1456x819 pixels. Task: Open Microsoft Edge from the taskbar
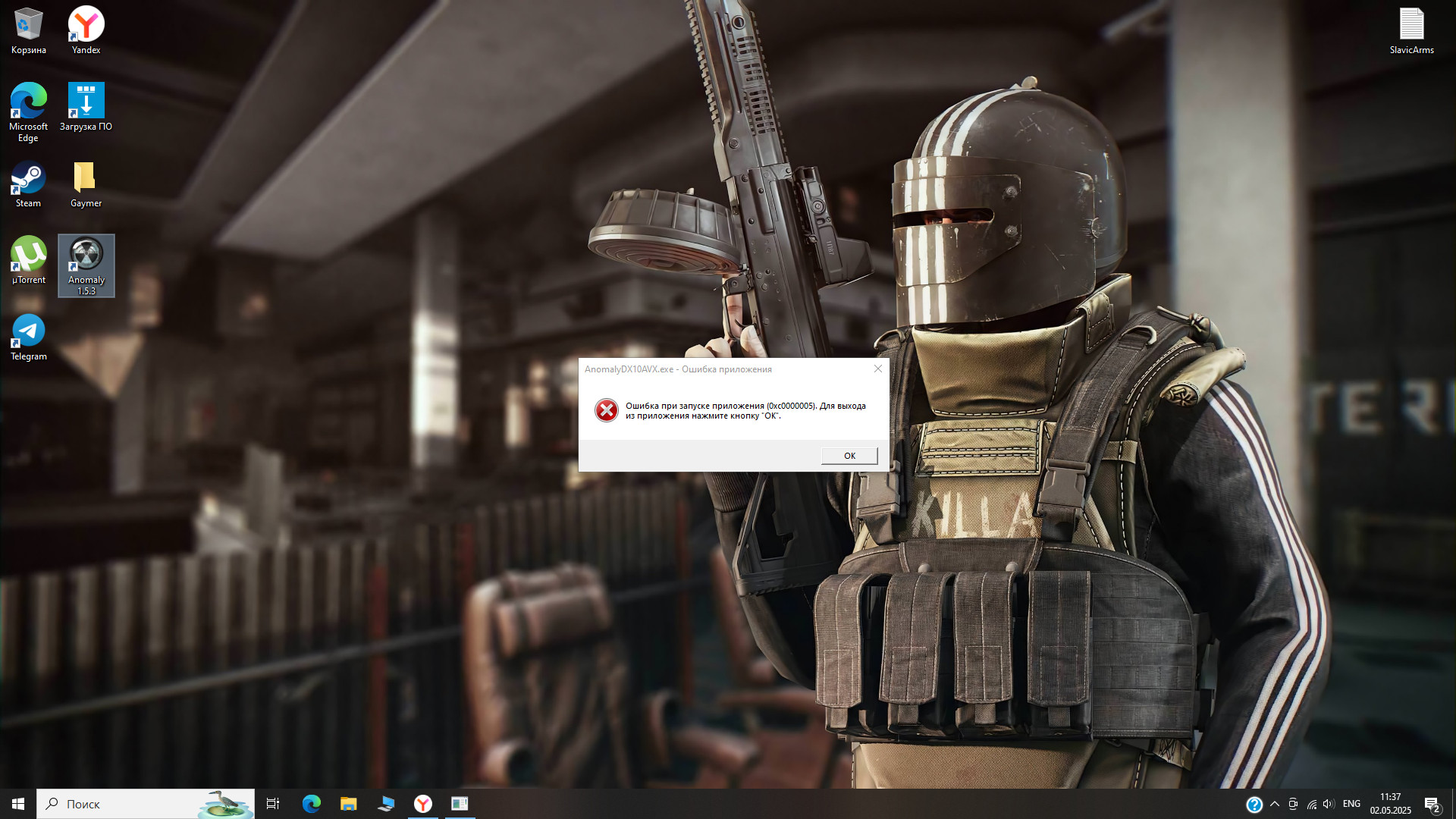(x=311, y=804)
